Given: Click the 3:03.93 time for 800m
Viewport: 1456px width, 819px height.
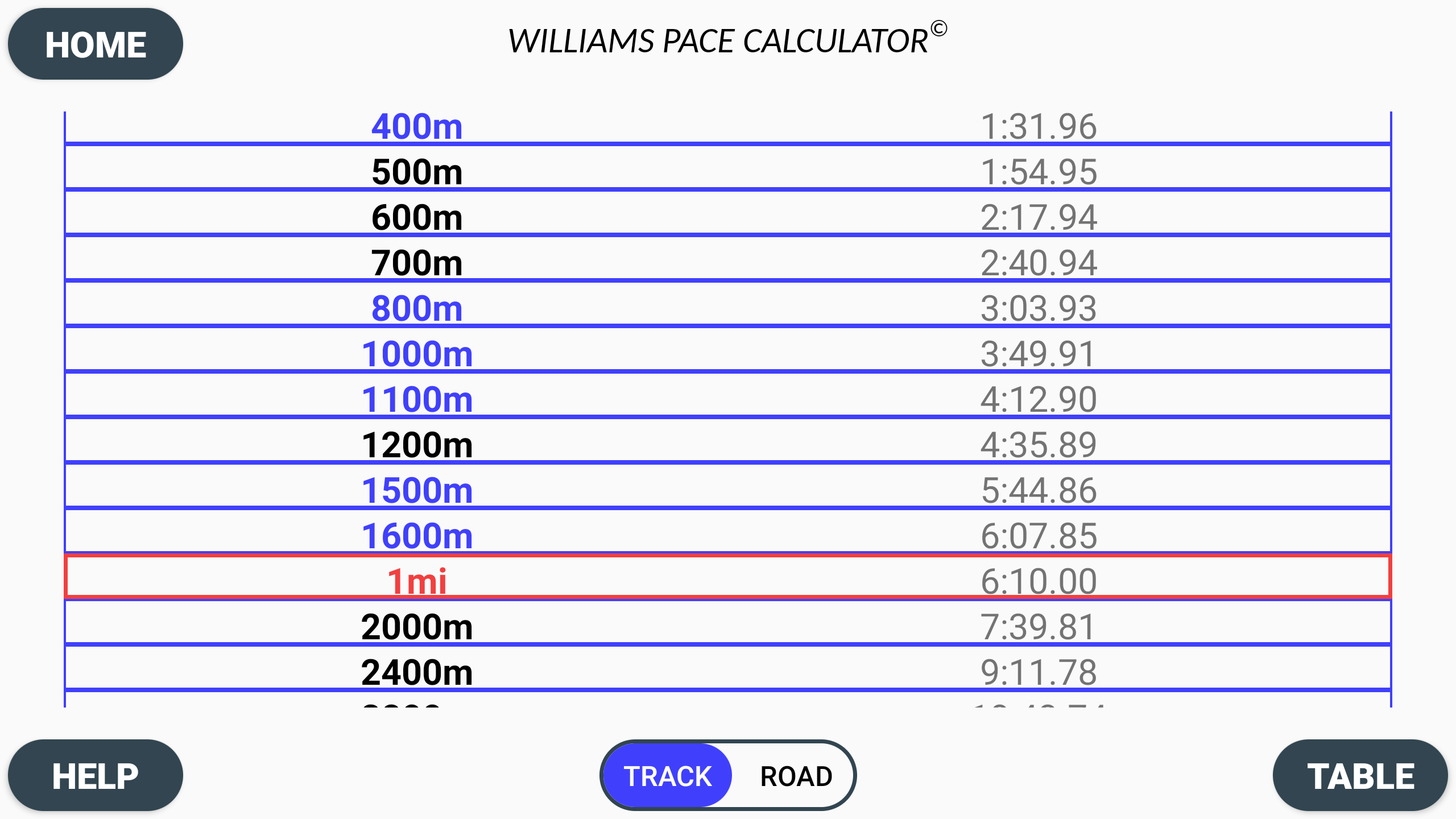Looking at the screenshot, I should (1037, 308).
